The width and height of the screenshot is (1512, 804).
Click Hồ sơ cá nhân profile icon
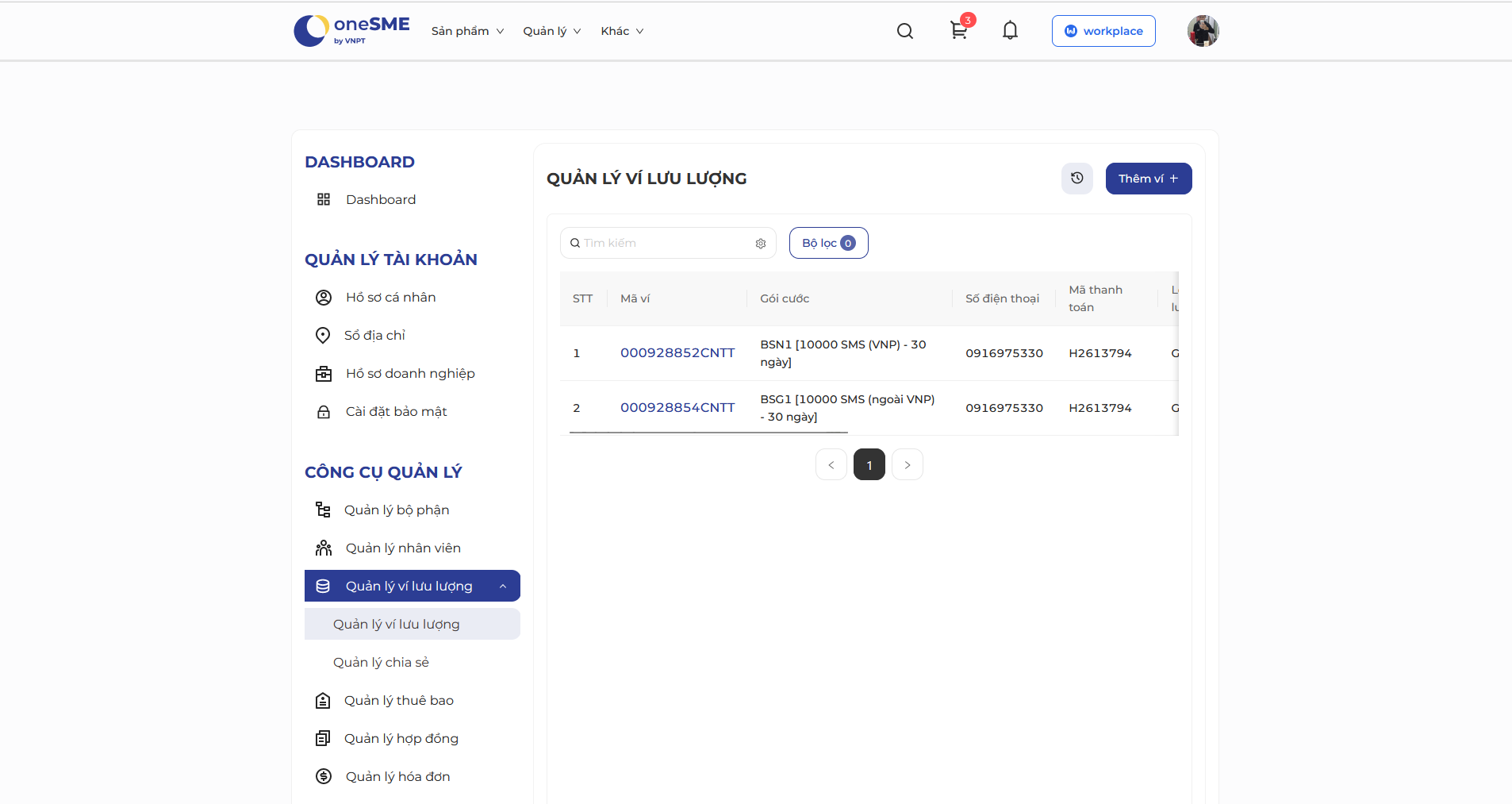[324, 298]
